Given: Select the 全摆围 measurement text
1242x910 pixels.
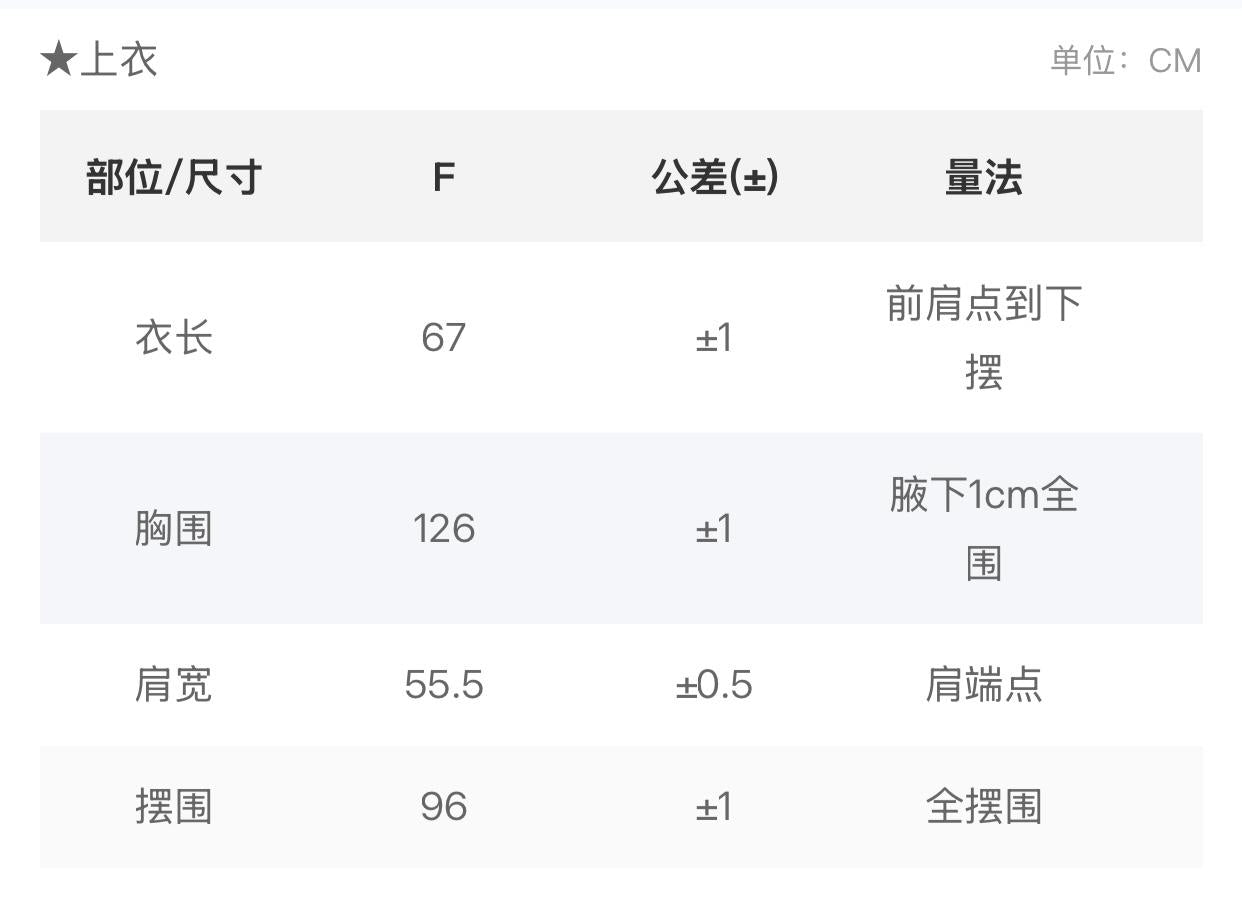Looking at the screenshot, I should (x=983, y=806).
